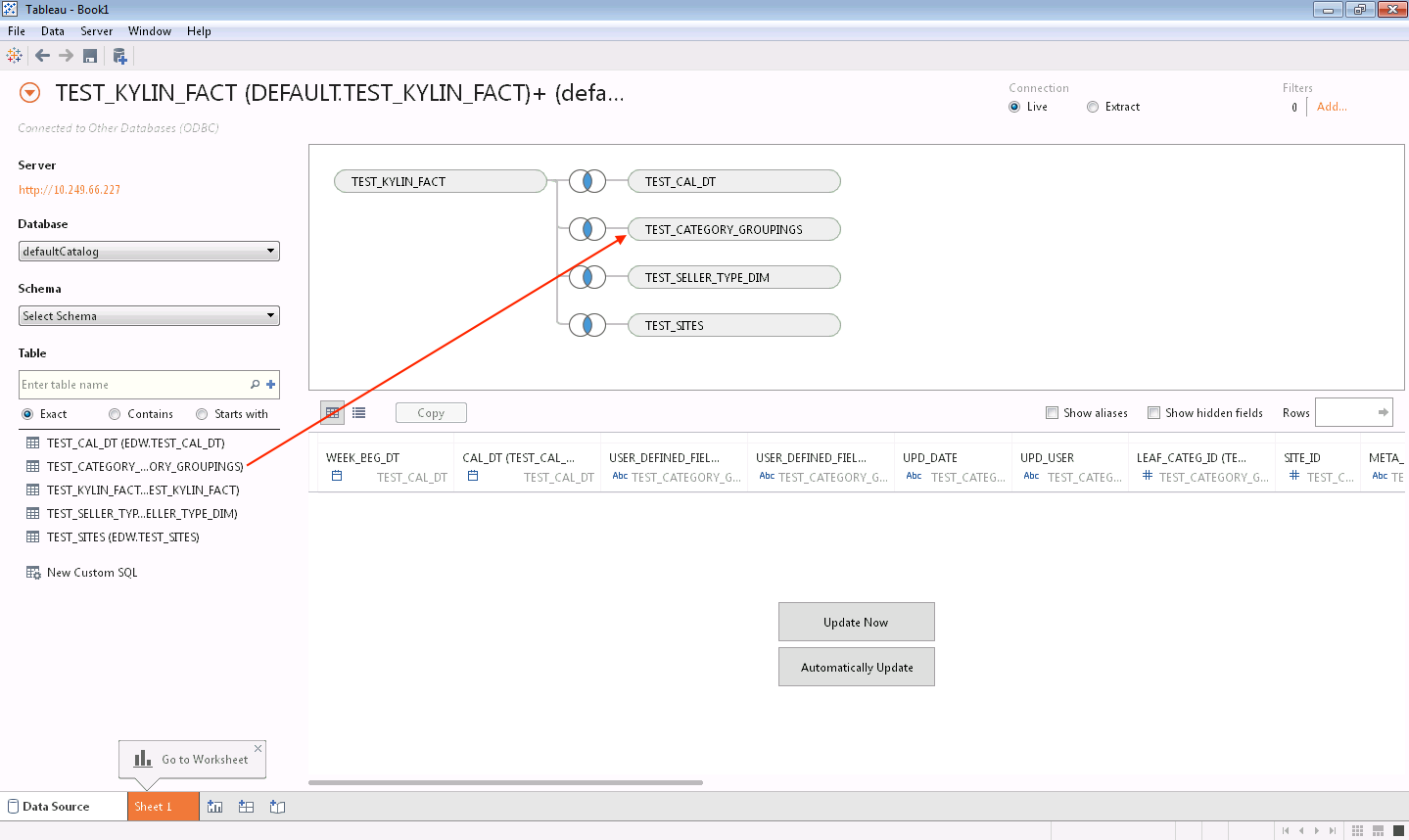This screenshot has width=1409, height=840.
Task: Open join icon for TEST_CATEGORY_GROUPINGS
Action: [x=587, y=229]
